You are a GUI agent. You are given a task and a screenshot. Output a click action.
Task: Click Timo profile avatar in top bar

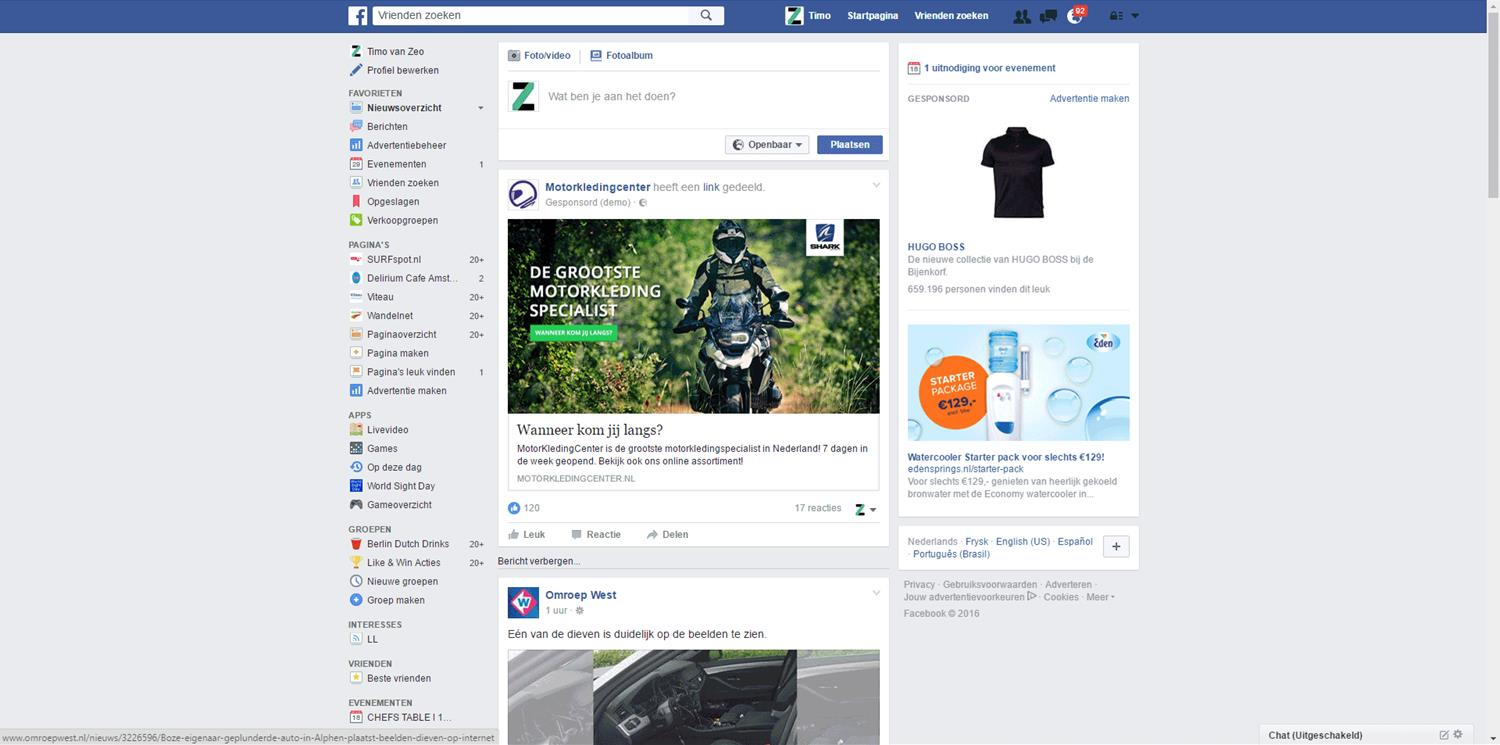point(794,16)
